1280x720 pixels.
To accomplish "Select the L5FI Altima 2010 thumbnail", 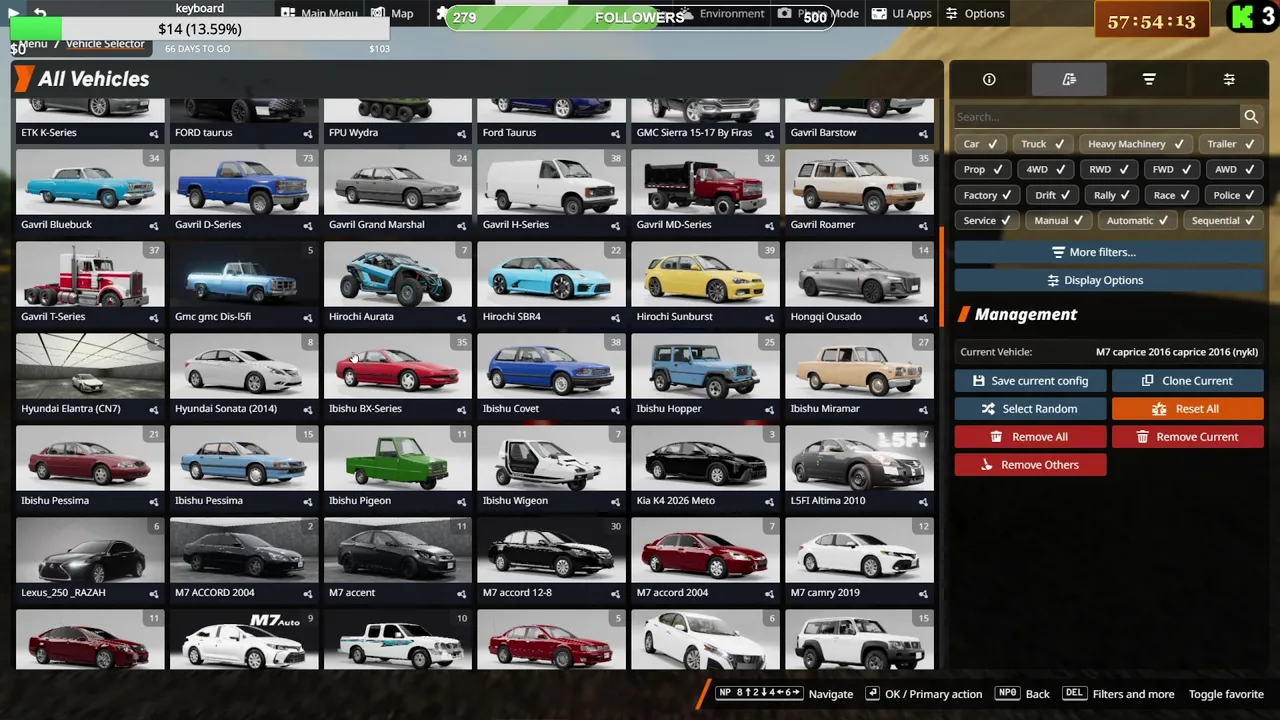I will pos(859,459).
